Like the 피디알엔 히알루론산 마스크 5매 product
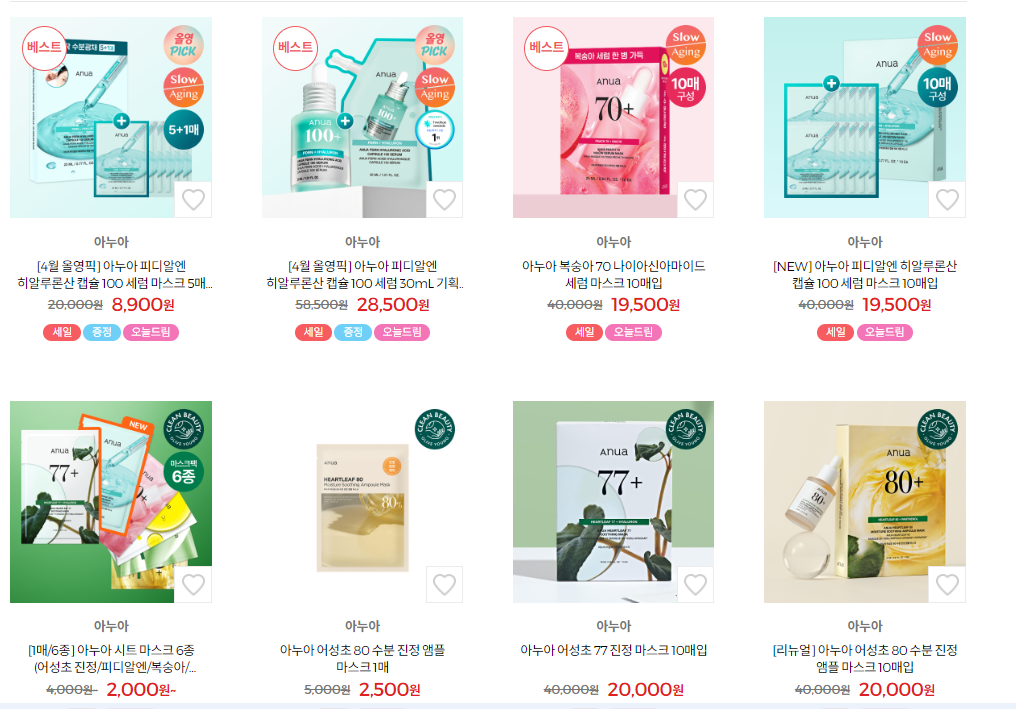Screen dimensions: 1016x709 (193, 200)
